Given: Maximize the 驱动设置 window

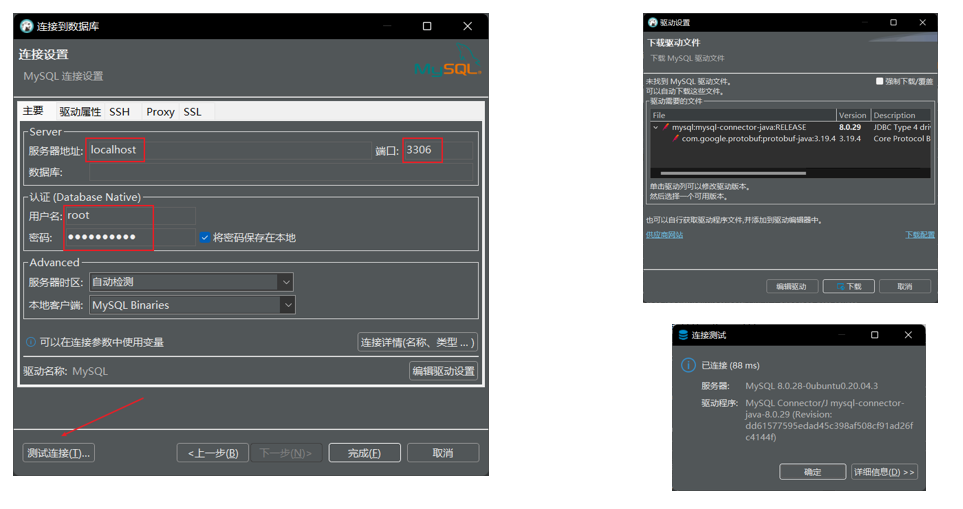Looking at the screenshot, I should click(x=893, y=22).
